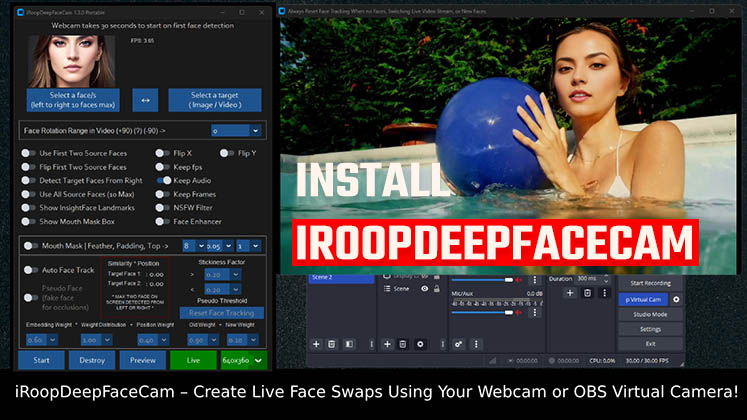Viewport: 747px width, 420px height.
Task: Click the Preview button
Action: [x=142, y=360]
